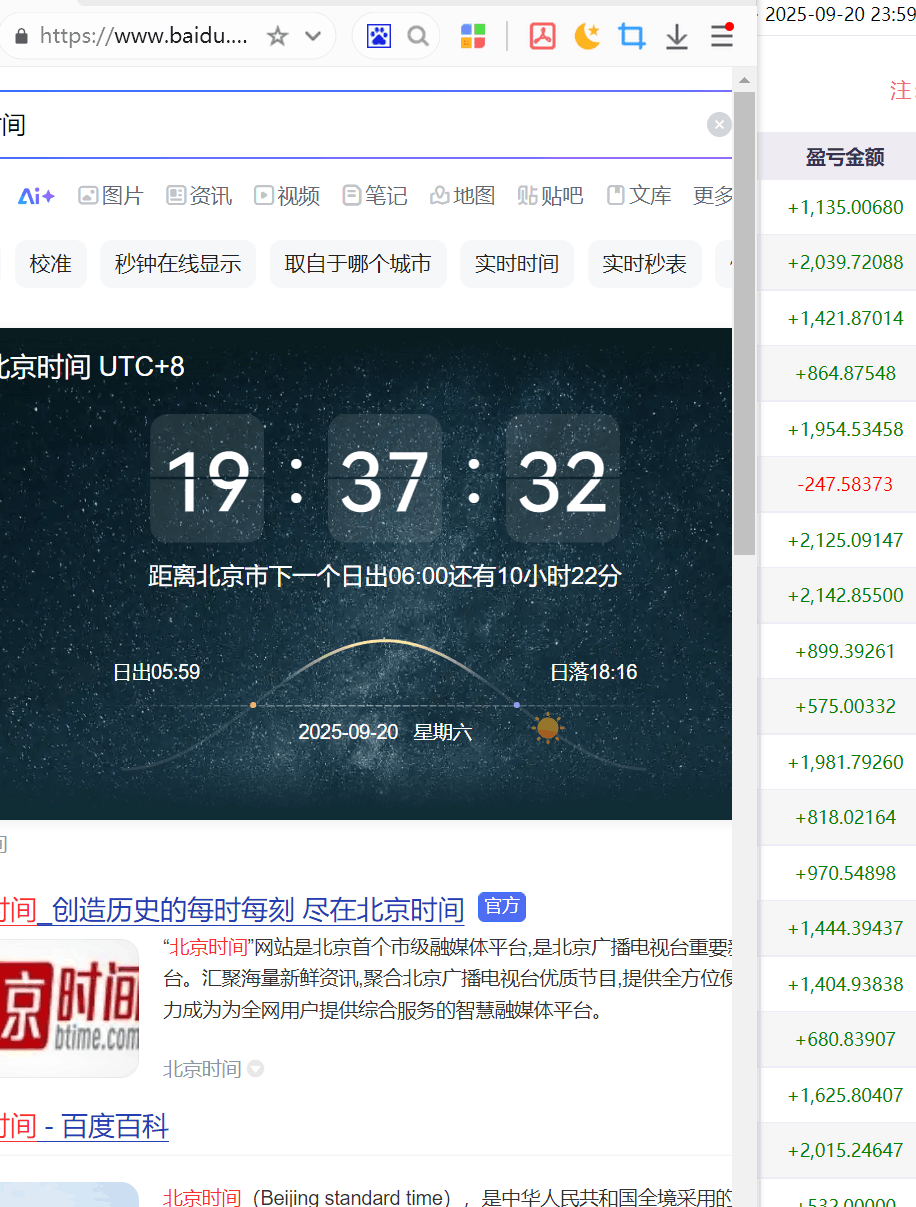Toggle night mode moon icon
Image resolution: width=916 pixels, height=1207 pixels.
pos(587,37)
